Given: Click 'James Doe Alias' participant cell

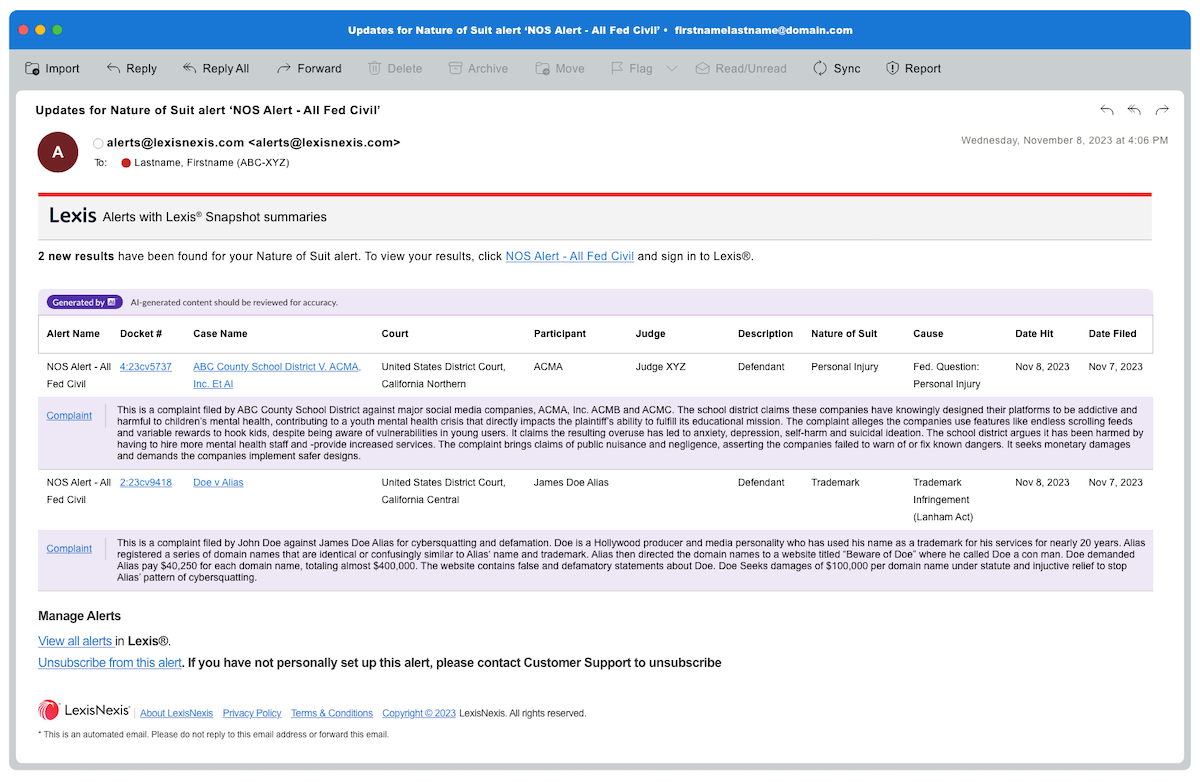Looking at the screenshot, I should tap(572, 483).
